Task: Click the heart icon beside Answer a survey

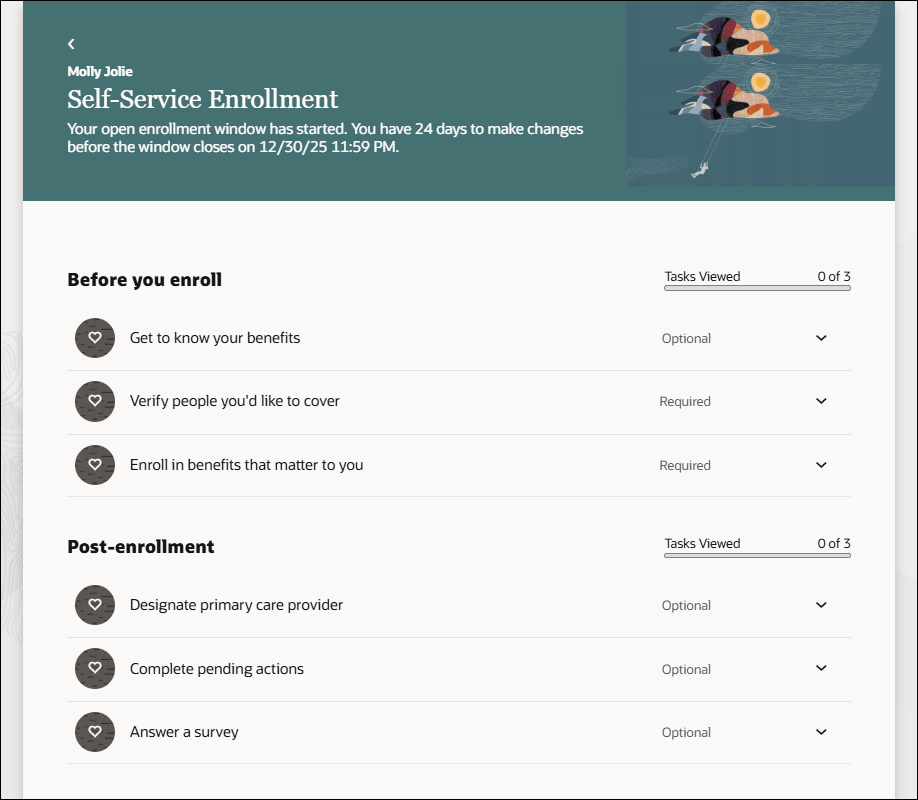Action: point(95,732)
